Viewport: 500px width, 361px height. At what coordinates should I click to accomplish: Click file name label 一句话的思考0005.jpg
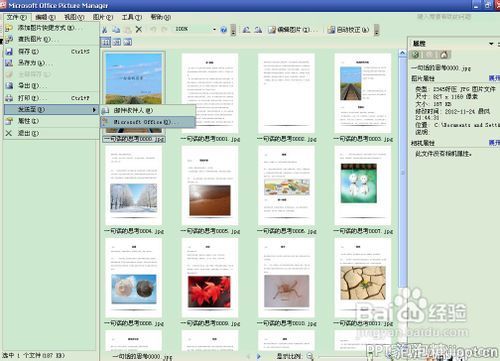210,231
